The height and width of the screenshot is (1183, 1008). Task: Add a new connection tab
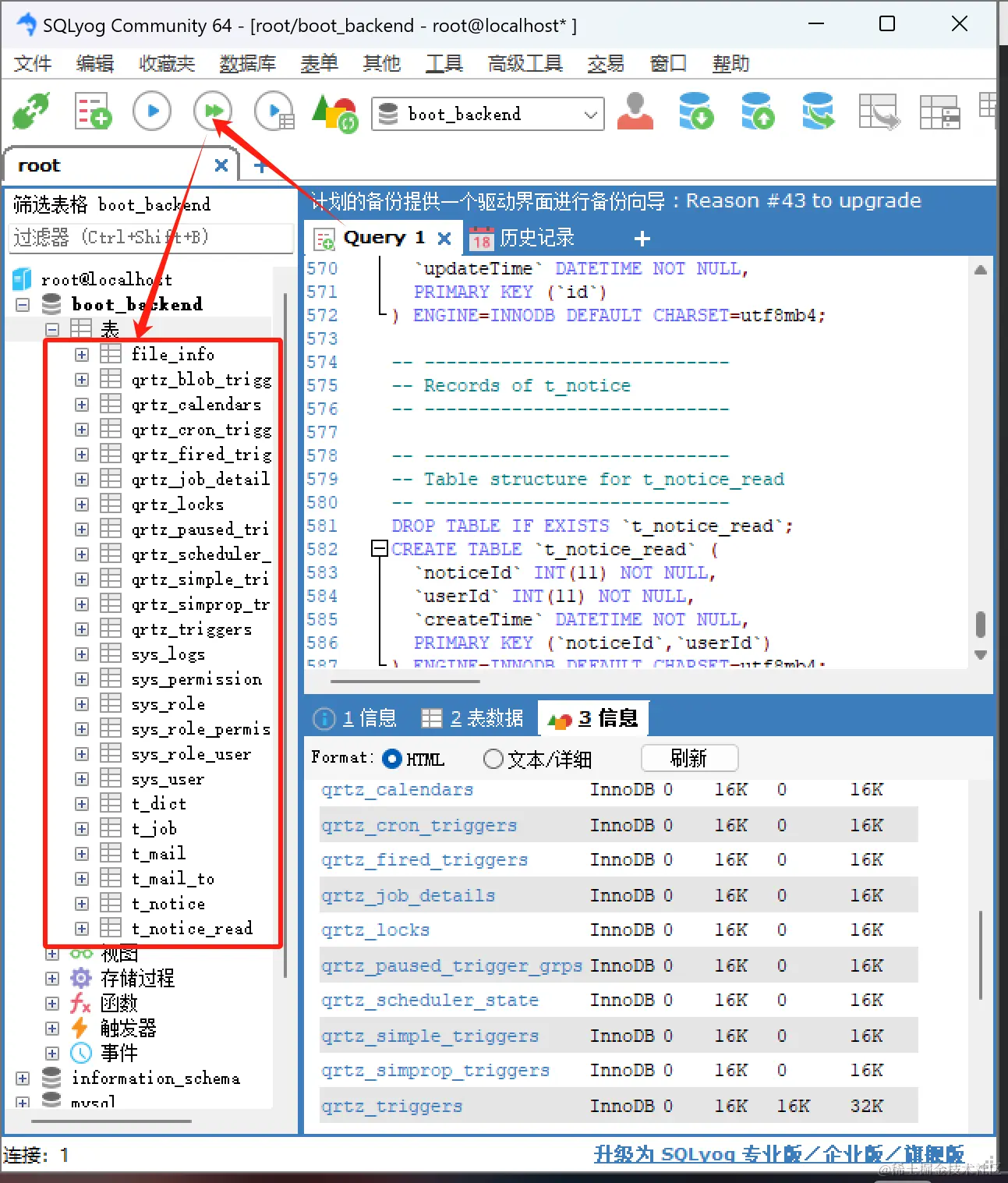pos(260,166)
